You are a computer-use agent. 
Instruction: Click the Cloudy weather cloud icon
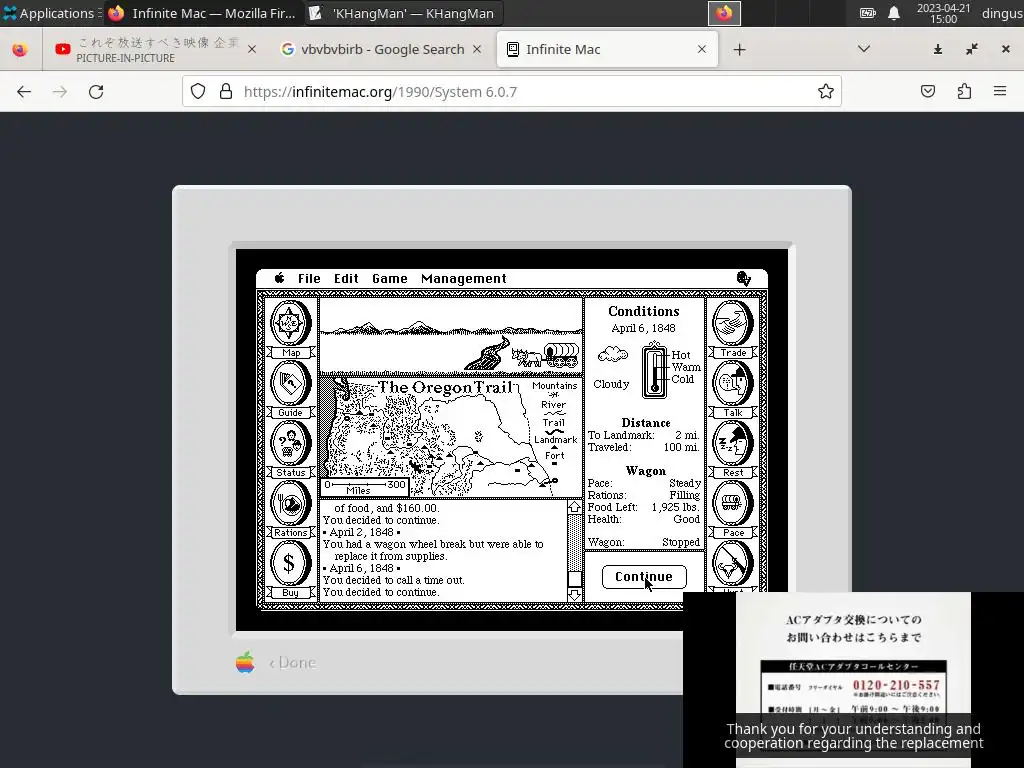(x=613, y=355)
